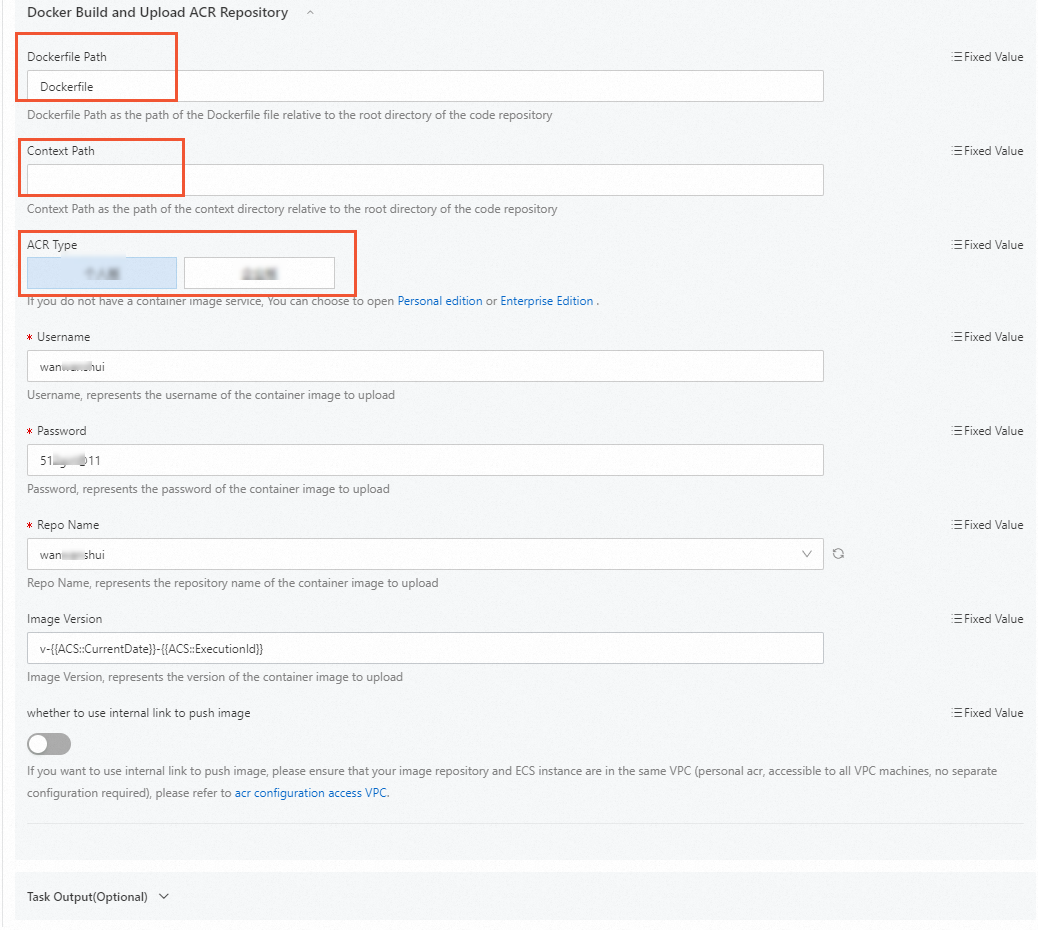Image resolution: width=1038 pixels, height=930 pixels.
Task: Refresh the Repo Name repository list
Action: click(838, 554)
